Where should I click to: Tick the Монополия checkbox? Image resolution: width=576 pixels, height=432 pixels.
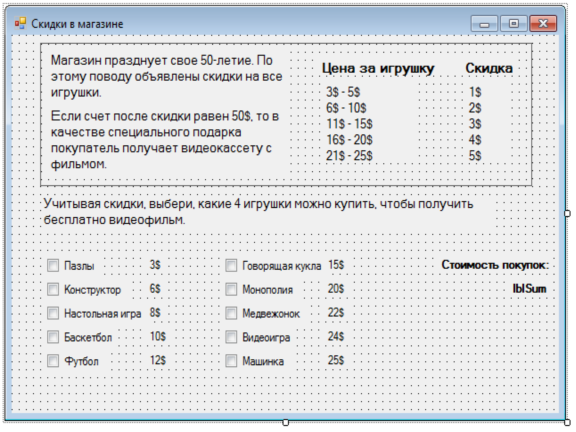(231, 289)
